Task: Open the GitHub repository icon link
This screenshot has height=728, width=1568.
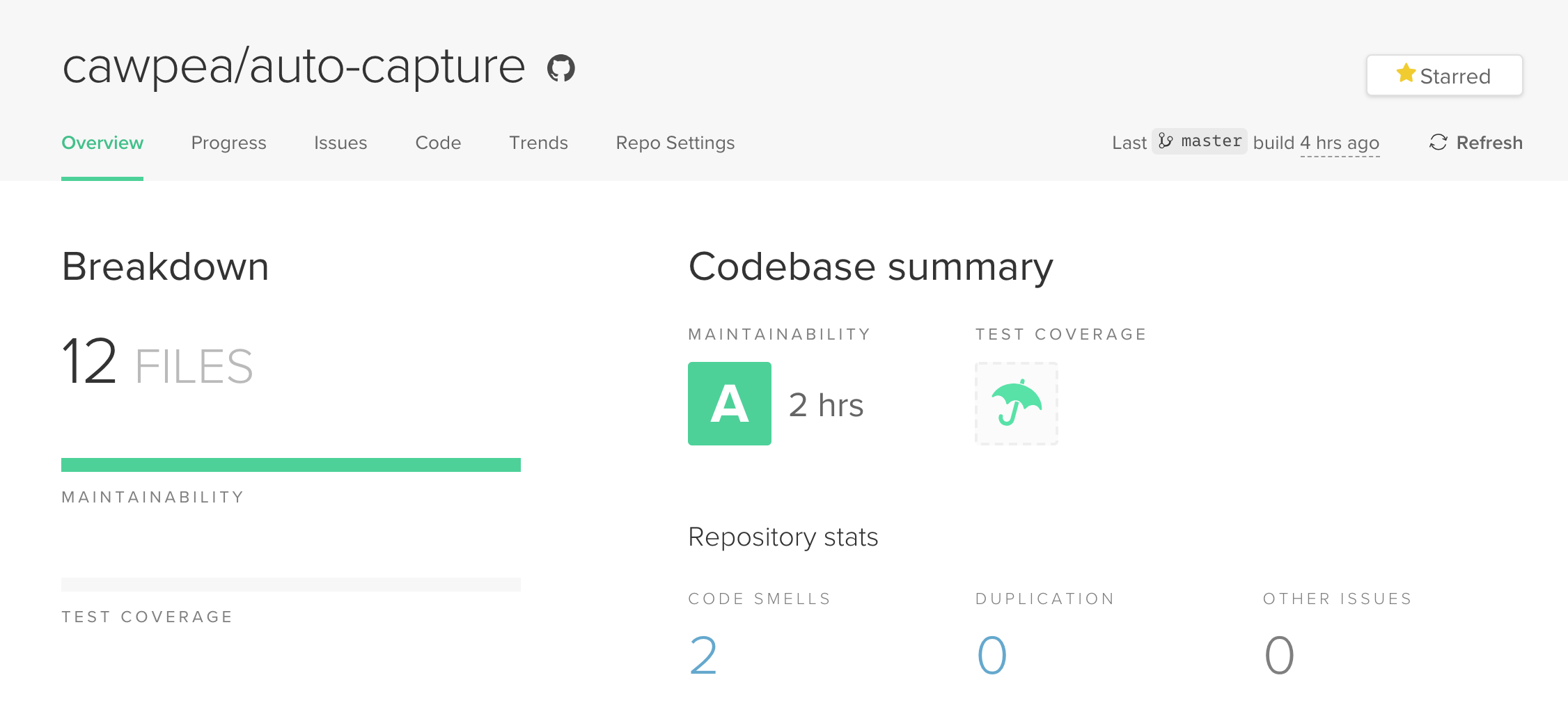Action: tap(560, 68)
